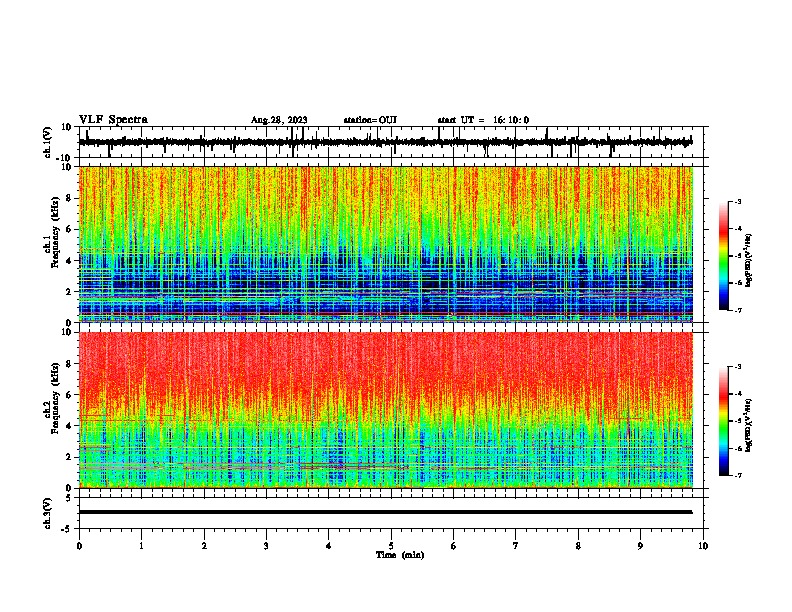Click the "-5" tick on ch.3 voltage axis
792x612 pixels.
pos(67,529)
